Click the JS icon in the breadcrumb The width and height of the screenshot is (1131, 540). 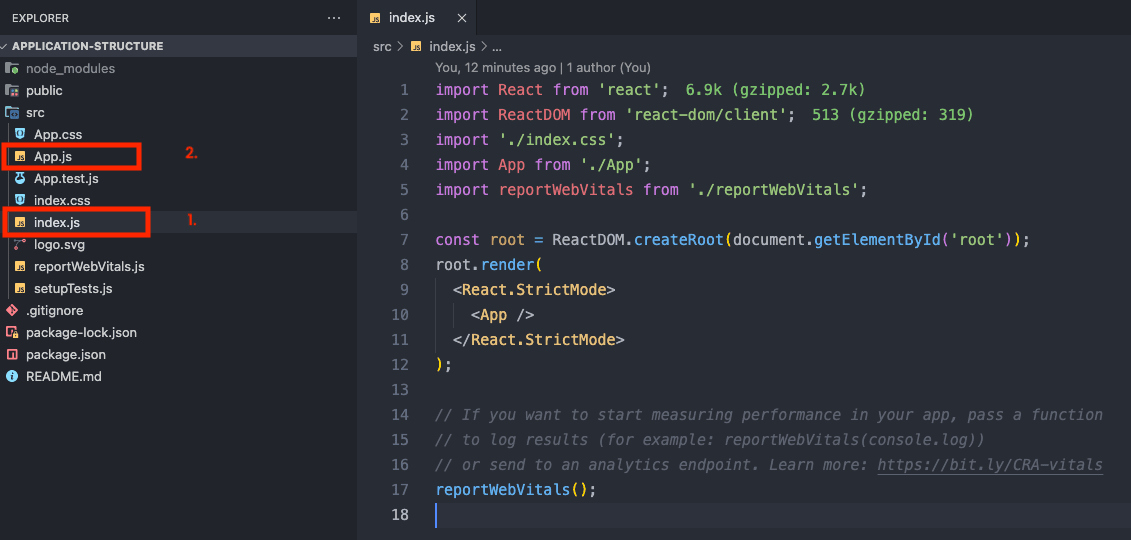[x=416, y=46]
